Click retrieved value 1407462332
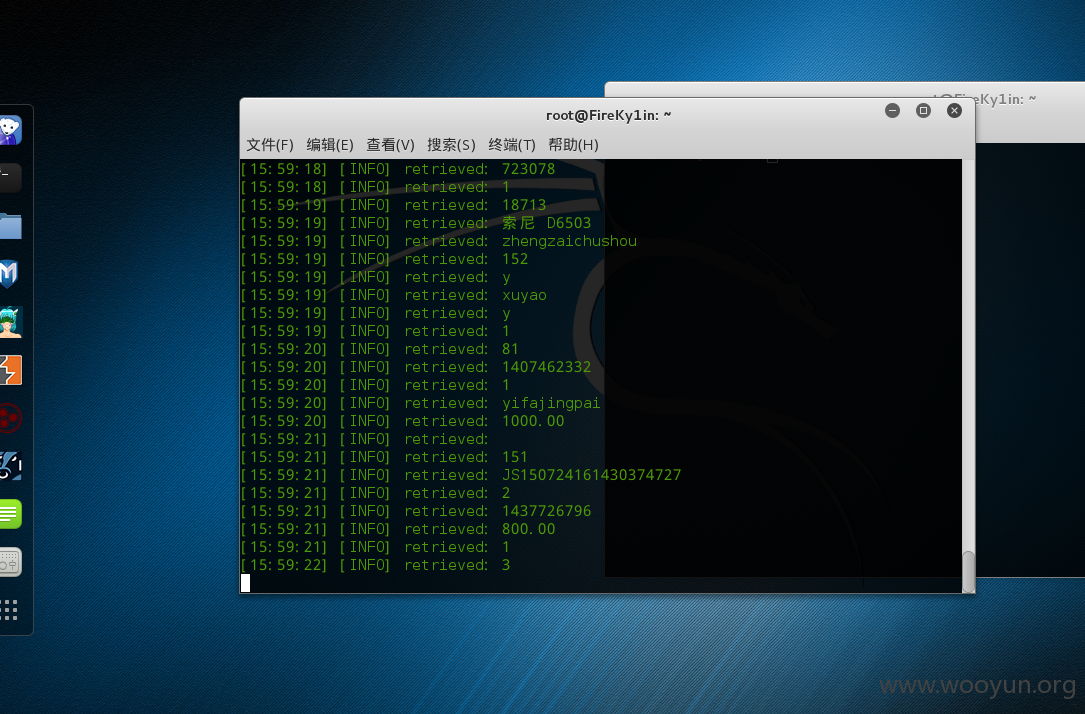This screenshot has height=714, width=1085. [x=547, y=367]
